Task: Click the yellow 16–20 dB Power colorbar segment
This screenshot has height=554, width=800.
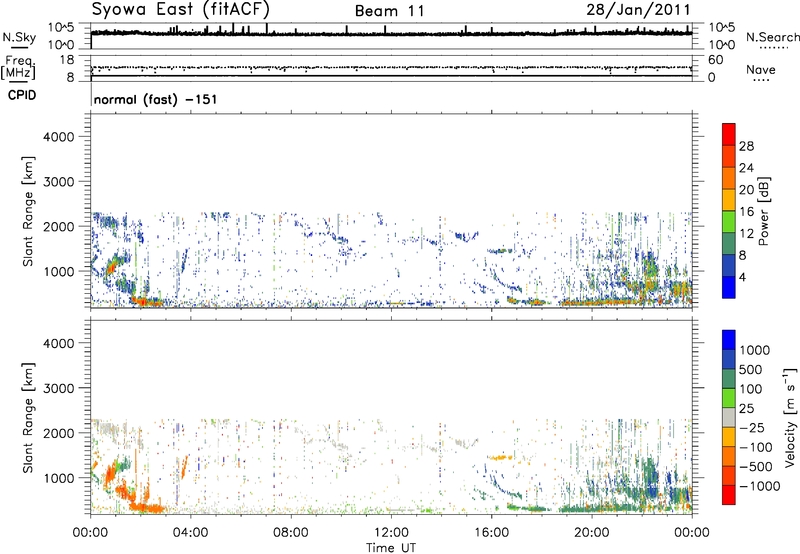Action: 729,200
